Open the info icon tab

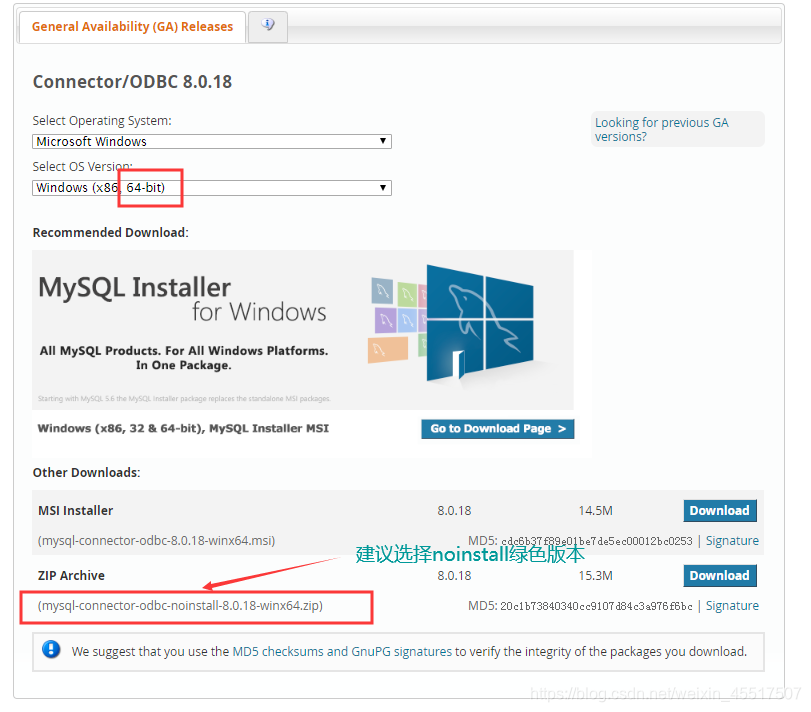coord(267,26)
